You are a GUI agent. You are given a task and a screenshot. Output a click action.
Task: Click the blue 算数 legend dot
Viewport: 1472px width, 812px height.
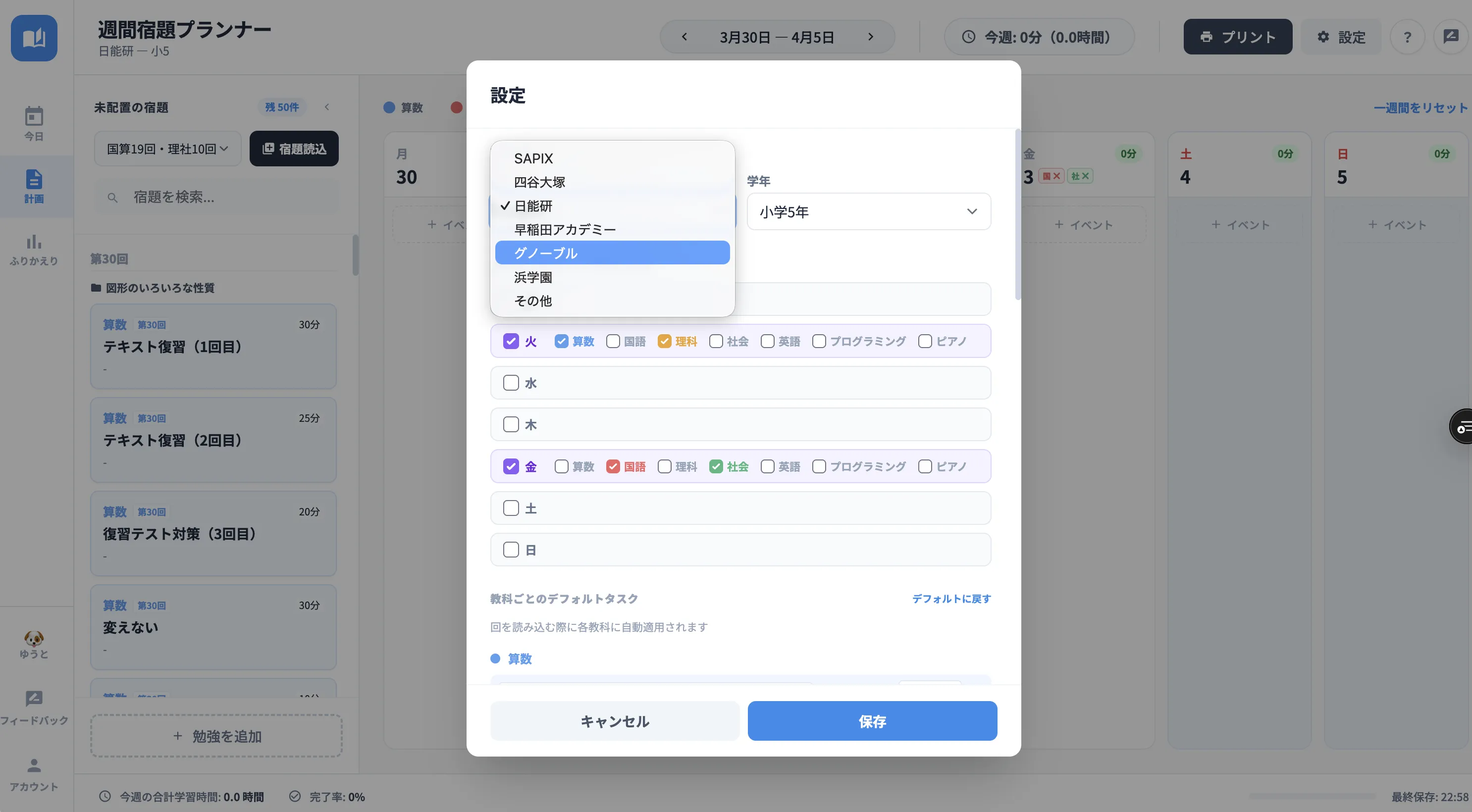(389, 107)
